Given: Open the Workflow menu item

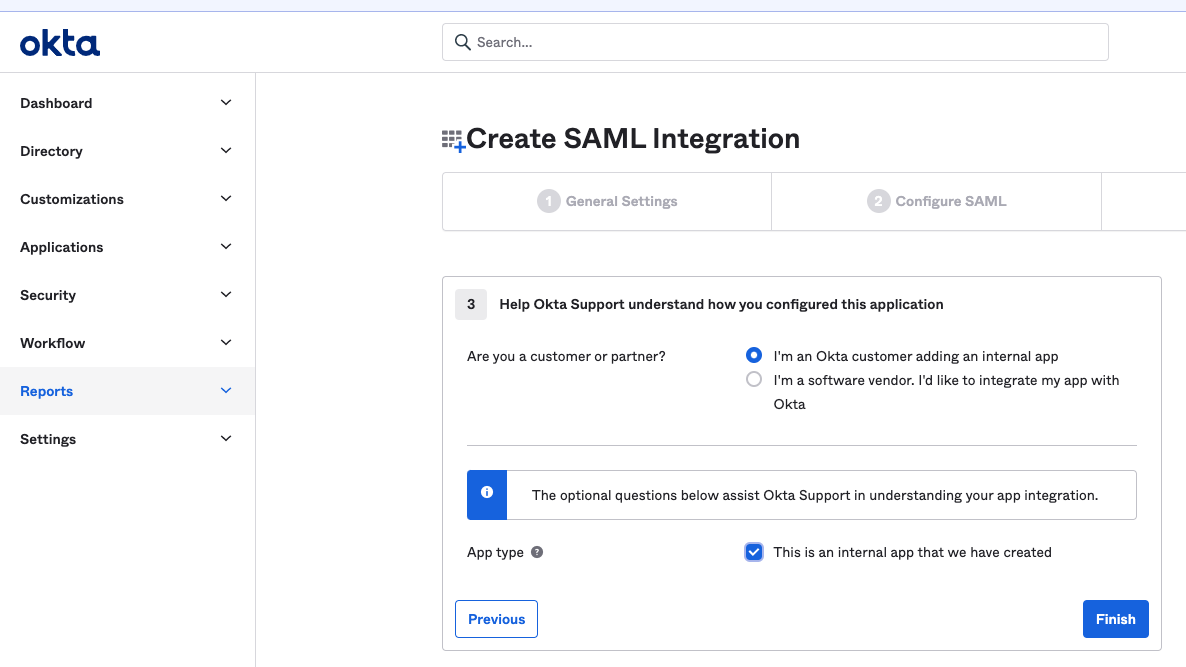Looking at the screenshot, I should point(127,343).
